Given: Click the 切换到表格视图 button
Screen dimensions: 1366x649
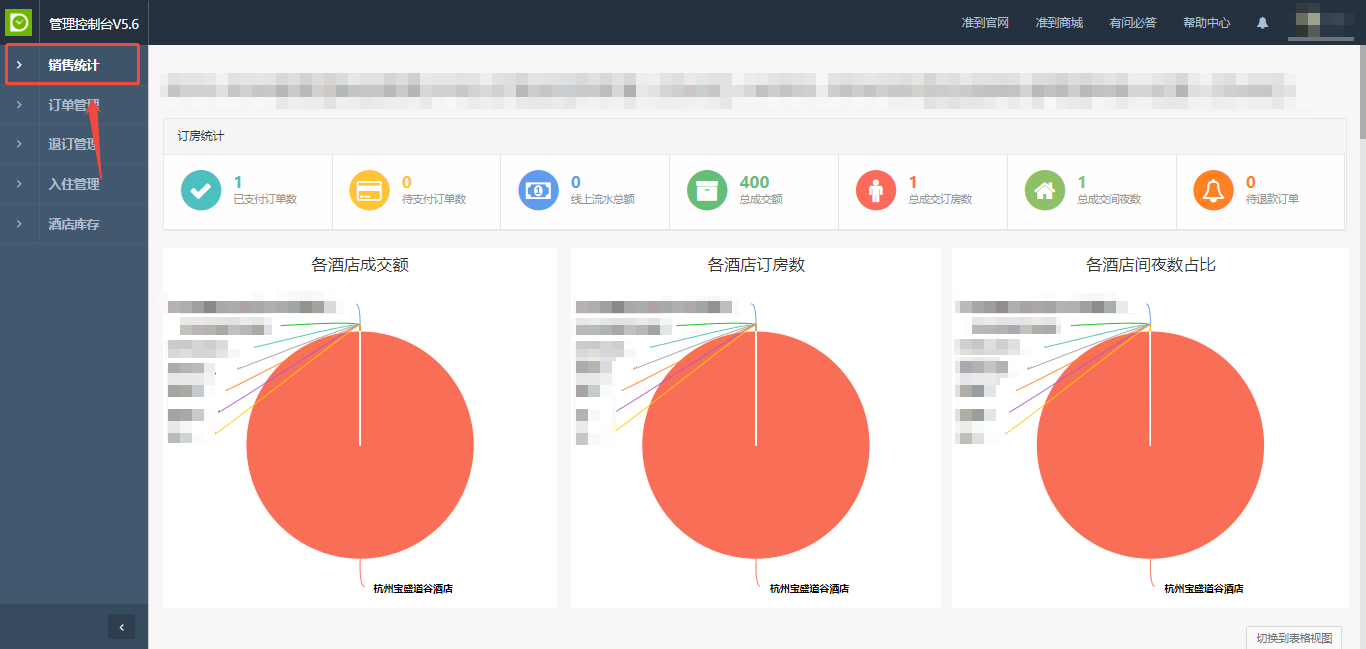Looking at the screenshot, I should [x=1294, y=638].
